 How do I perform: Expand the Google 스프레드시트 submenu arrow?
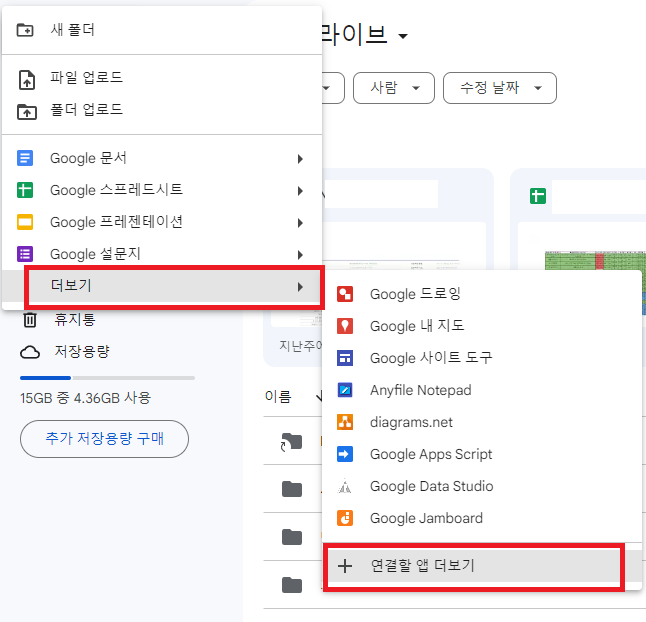tap(300, 191)
